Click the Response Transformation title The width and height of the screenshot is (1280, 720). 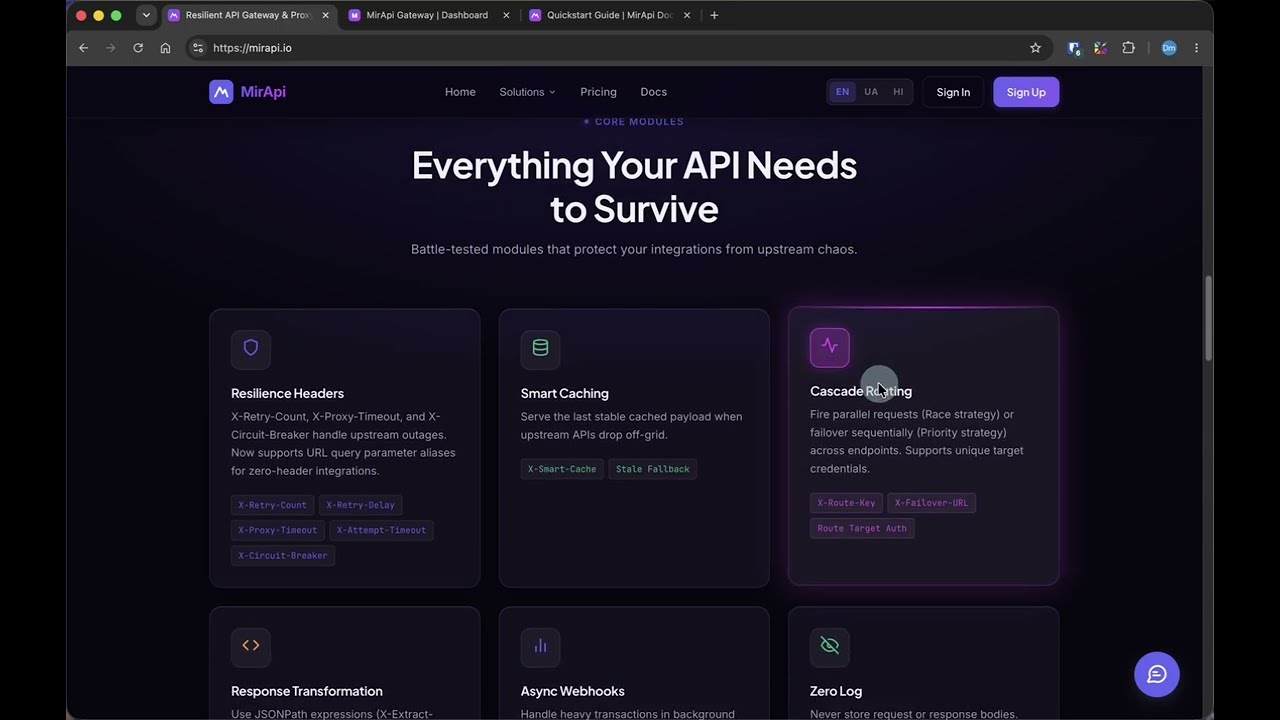point(307,691)
